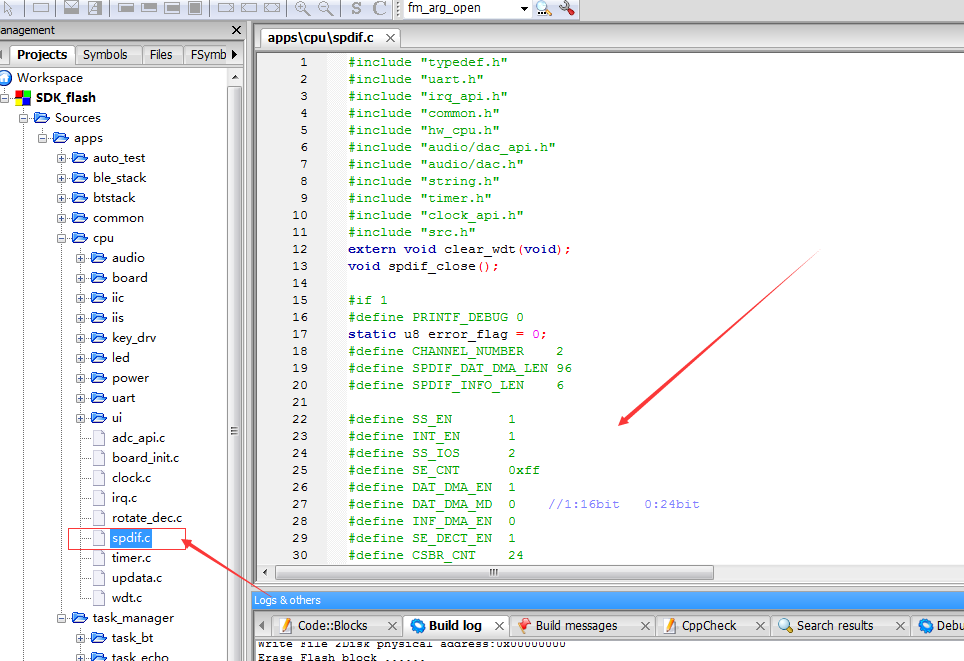Click the grey S toolbar icon
Screen dimensions: 964x661
[x=356, y=8]
